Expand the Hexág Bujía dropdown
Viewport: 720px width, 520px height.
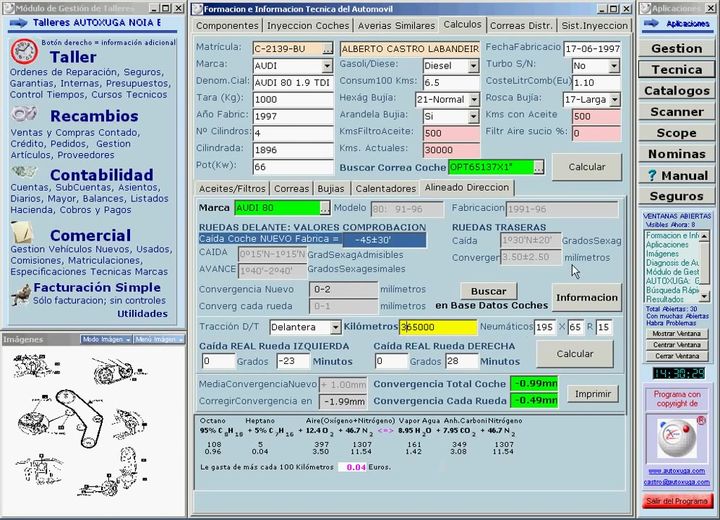coord(474,99)
